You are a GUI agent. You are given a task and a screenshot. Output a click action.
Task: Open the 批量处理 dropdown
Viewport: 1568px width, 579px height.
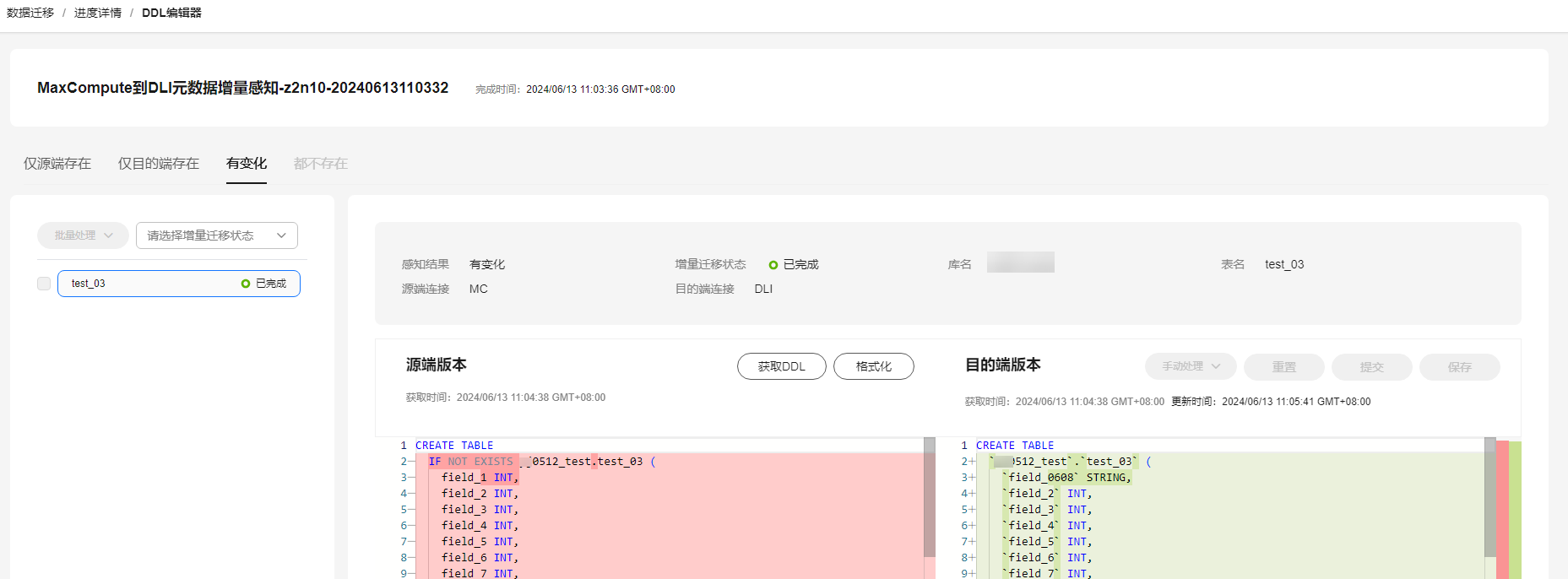(83, 235)
